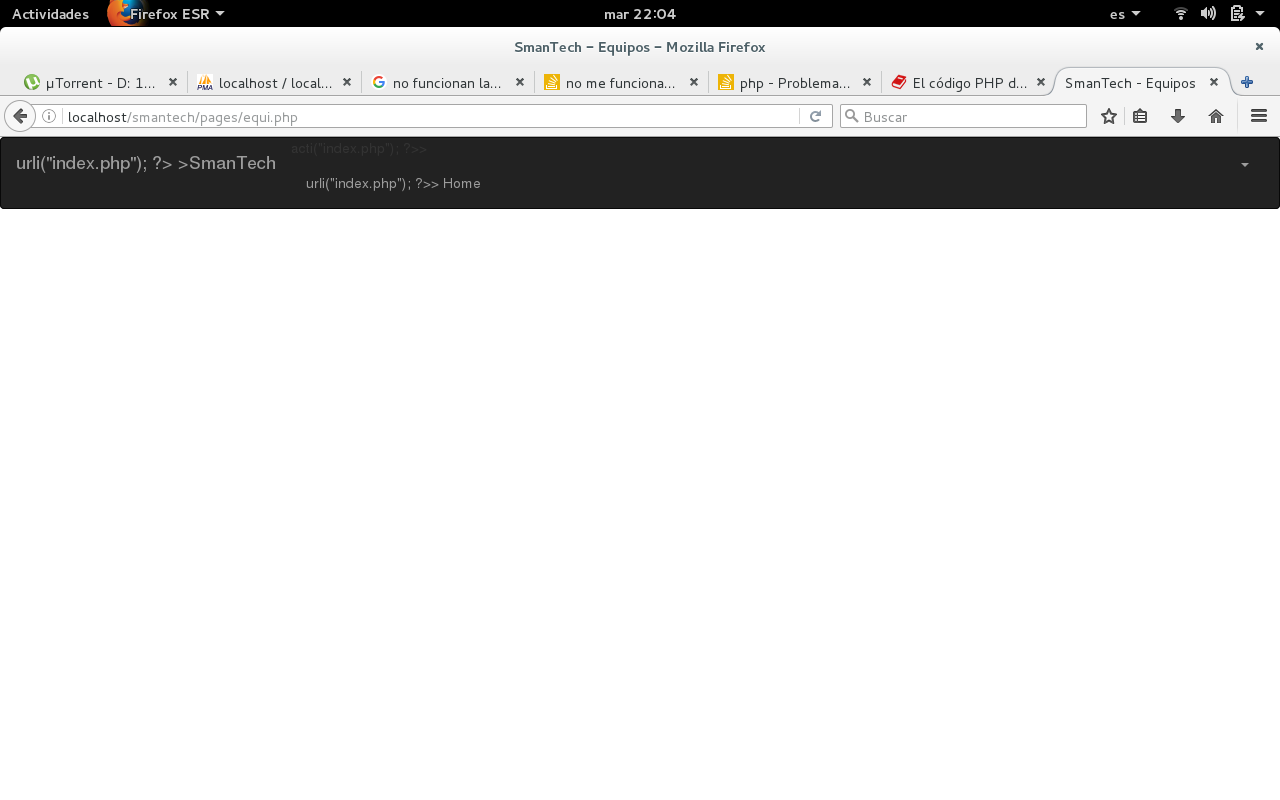Open the site information icon in URL bar

tap(49, 117)
